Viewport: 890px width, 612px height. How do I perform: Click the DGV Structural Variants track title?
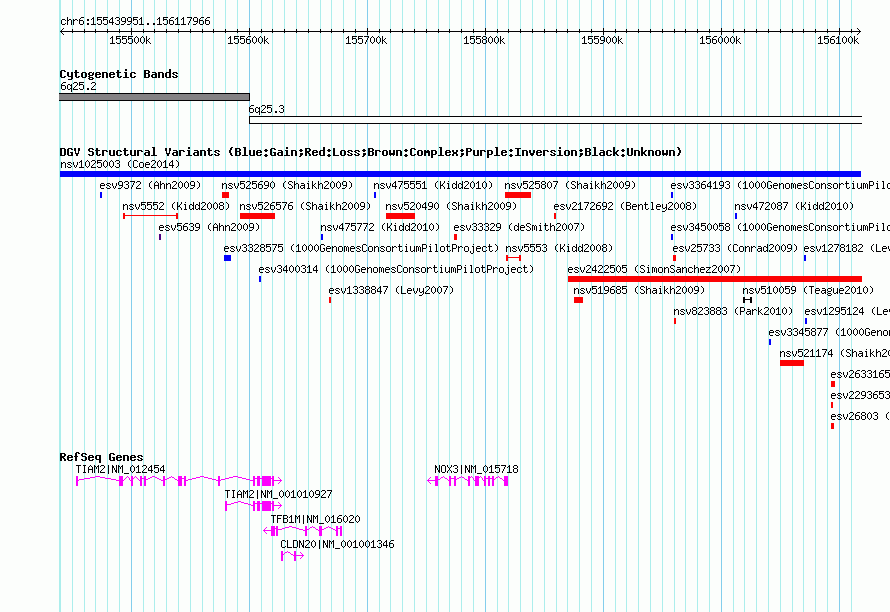(371, 152)
